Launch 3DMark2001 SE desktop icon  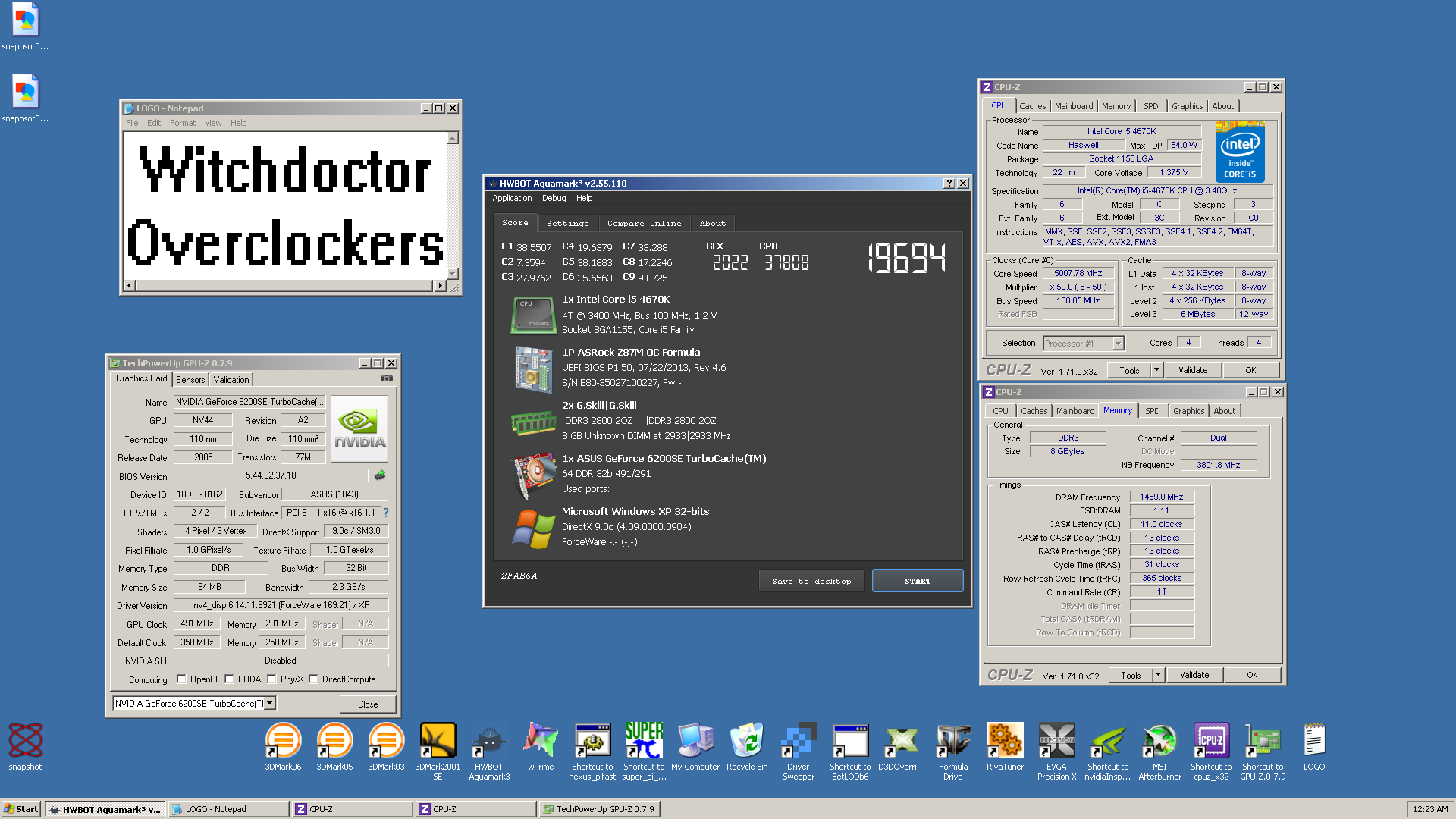(438, 751)
